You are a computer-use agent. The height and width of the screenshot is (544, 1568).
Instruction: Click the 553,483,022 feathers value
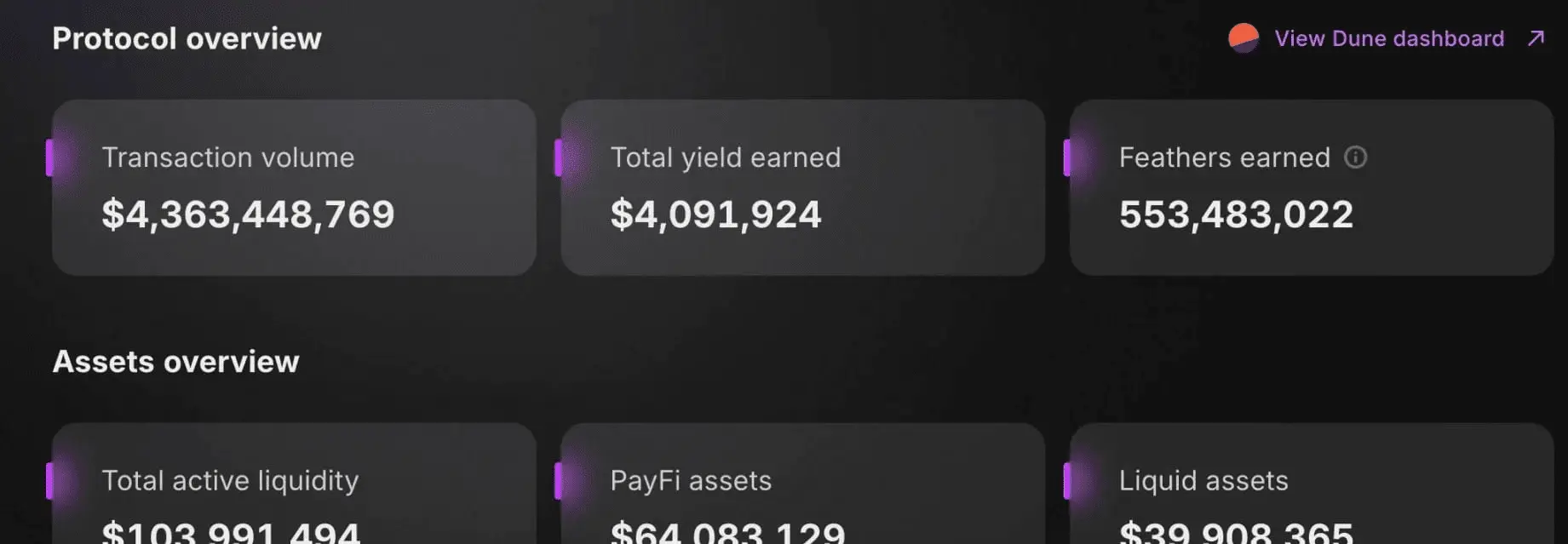[x=1236, y=215]
